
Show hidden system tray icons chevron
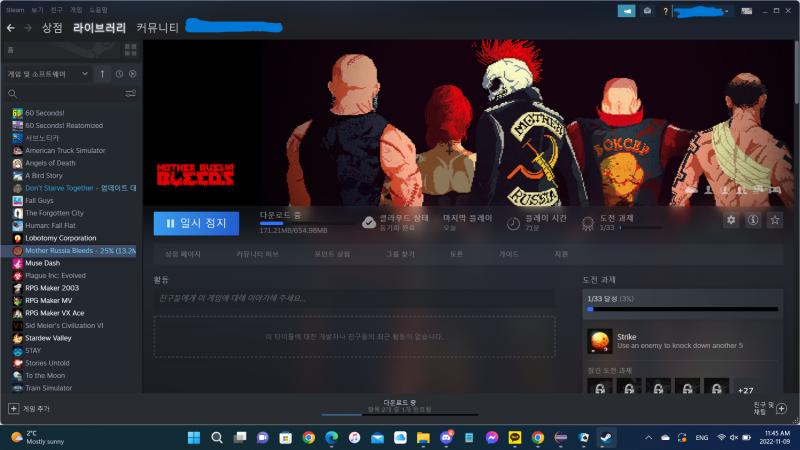[x=648, y=438]
